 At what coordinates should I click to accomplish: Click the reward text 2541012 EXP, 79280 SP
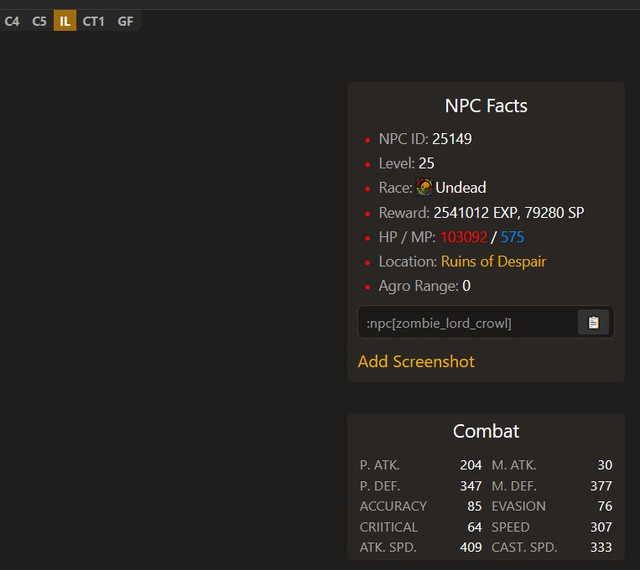[509, 213]
